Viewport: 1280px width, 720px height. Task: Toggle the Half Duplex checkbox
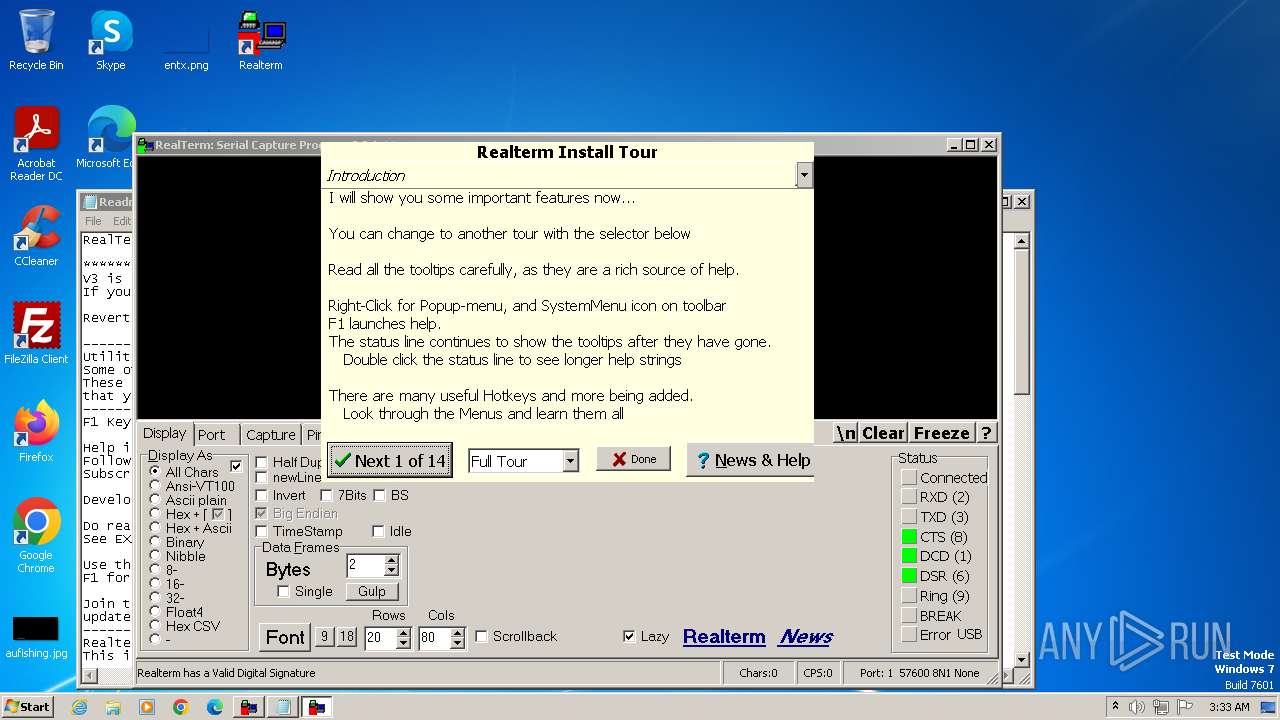pos(262,463)
